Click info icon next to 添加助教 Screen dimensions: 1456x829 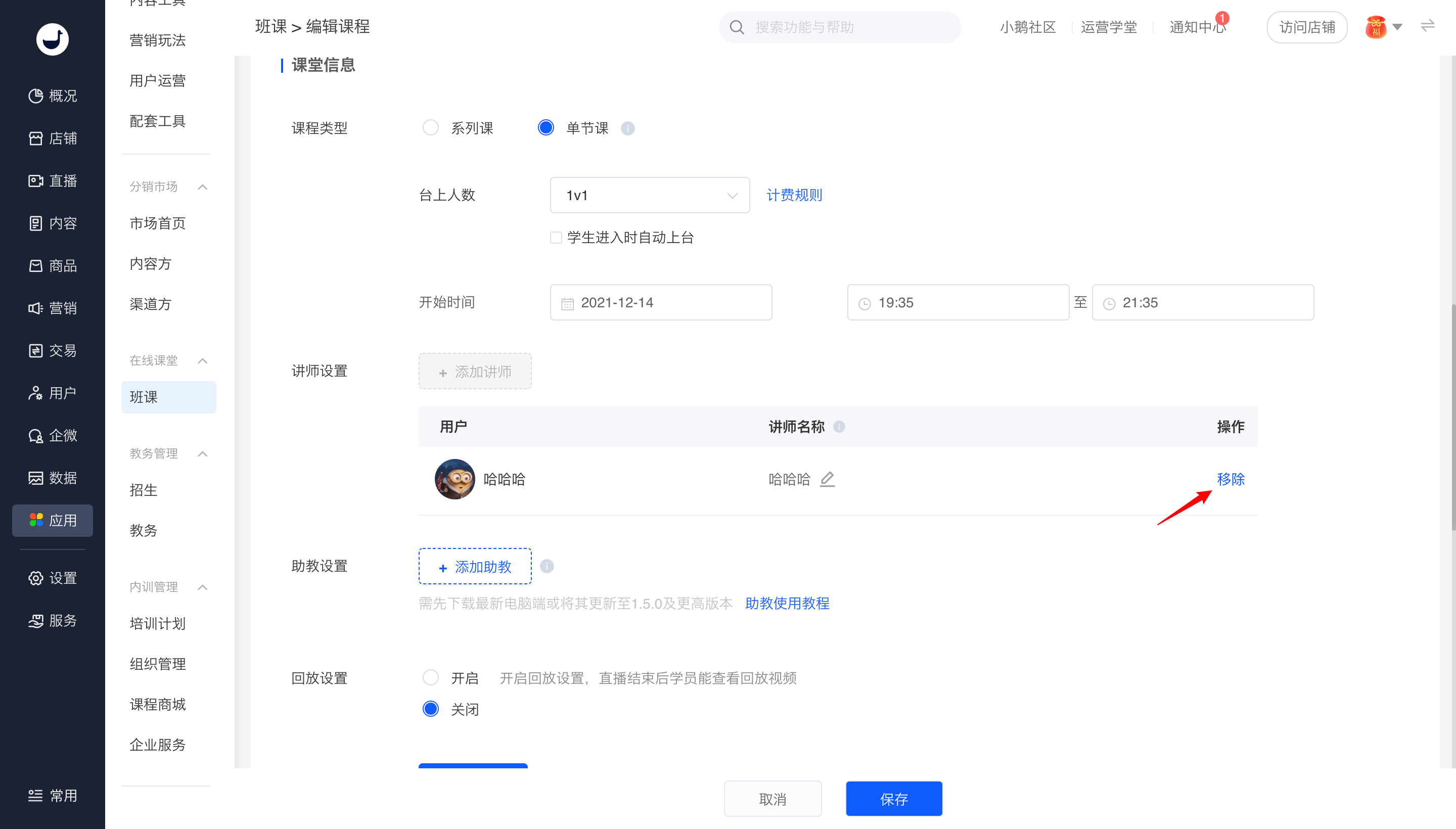click(547, 566)
